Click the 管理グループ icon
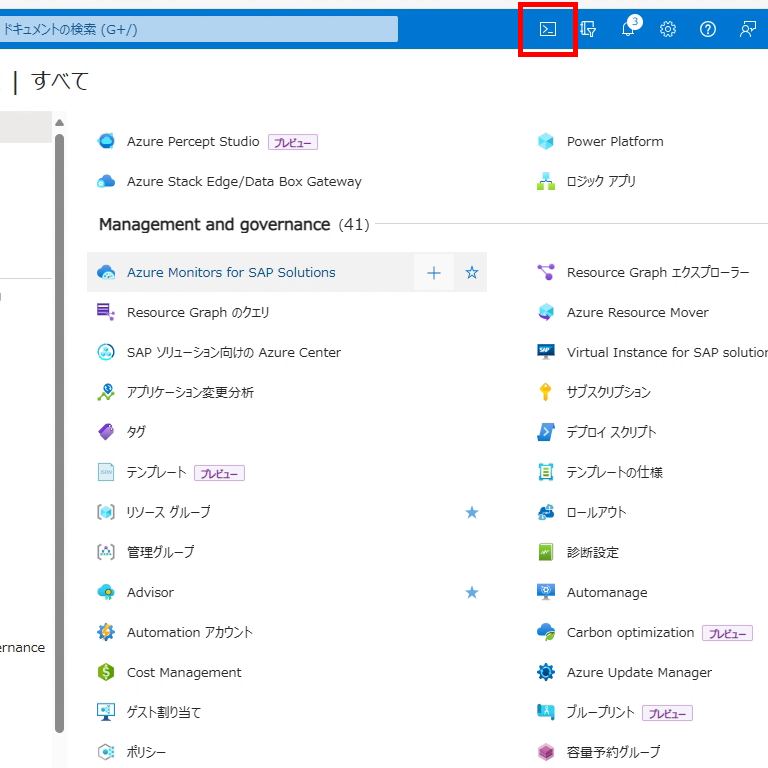 tap(106, 552)
